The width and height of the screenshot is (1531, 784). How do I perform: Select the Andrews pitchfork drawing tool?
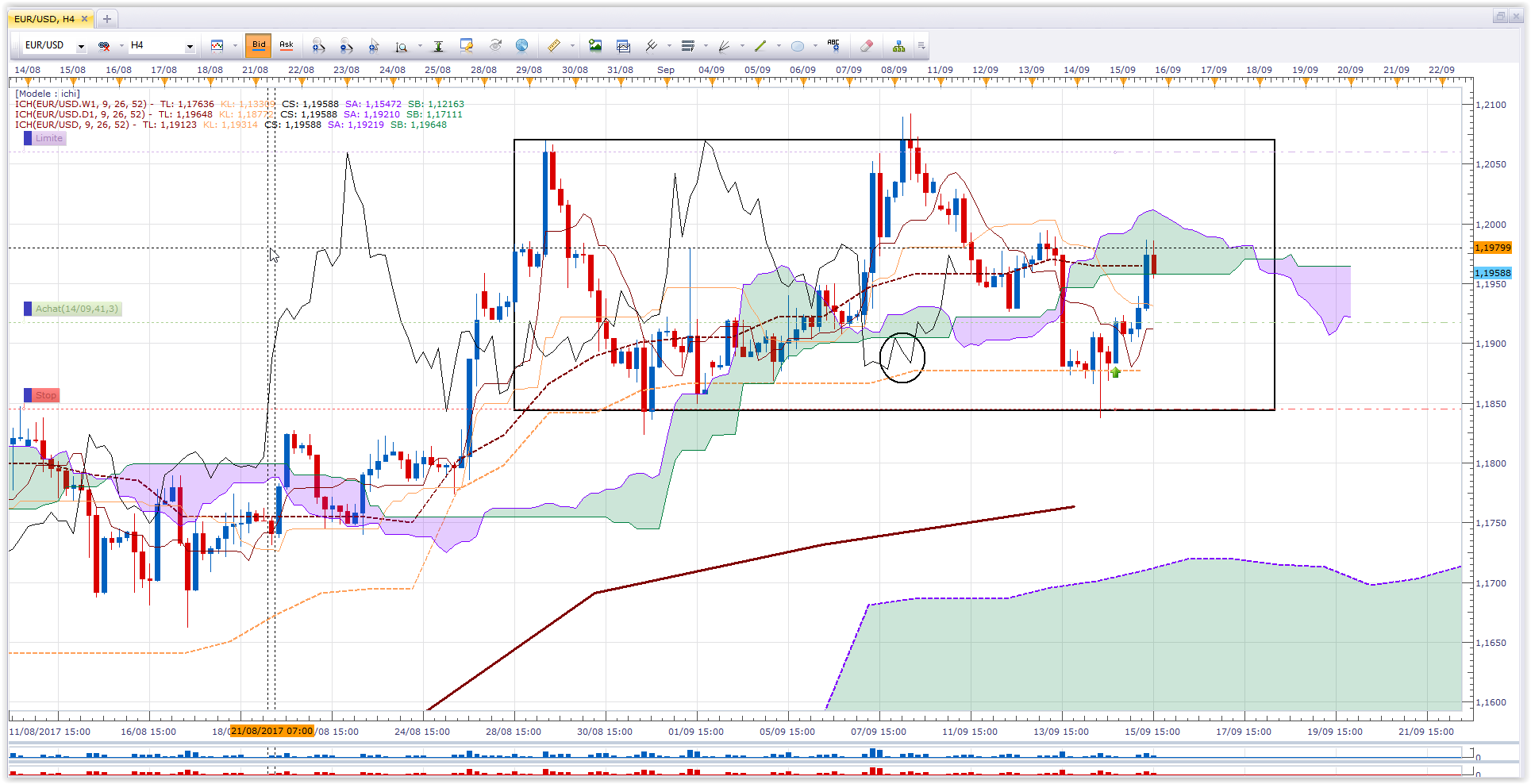point(652,46)
